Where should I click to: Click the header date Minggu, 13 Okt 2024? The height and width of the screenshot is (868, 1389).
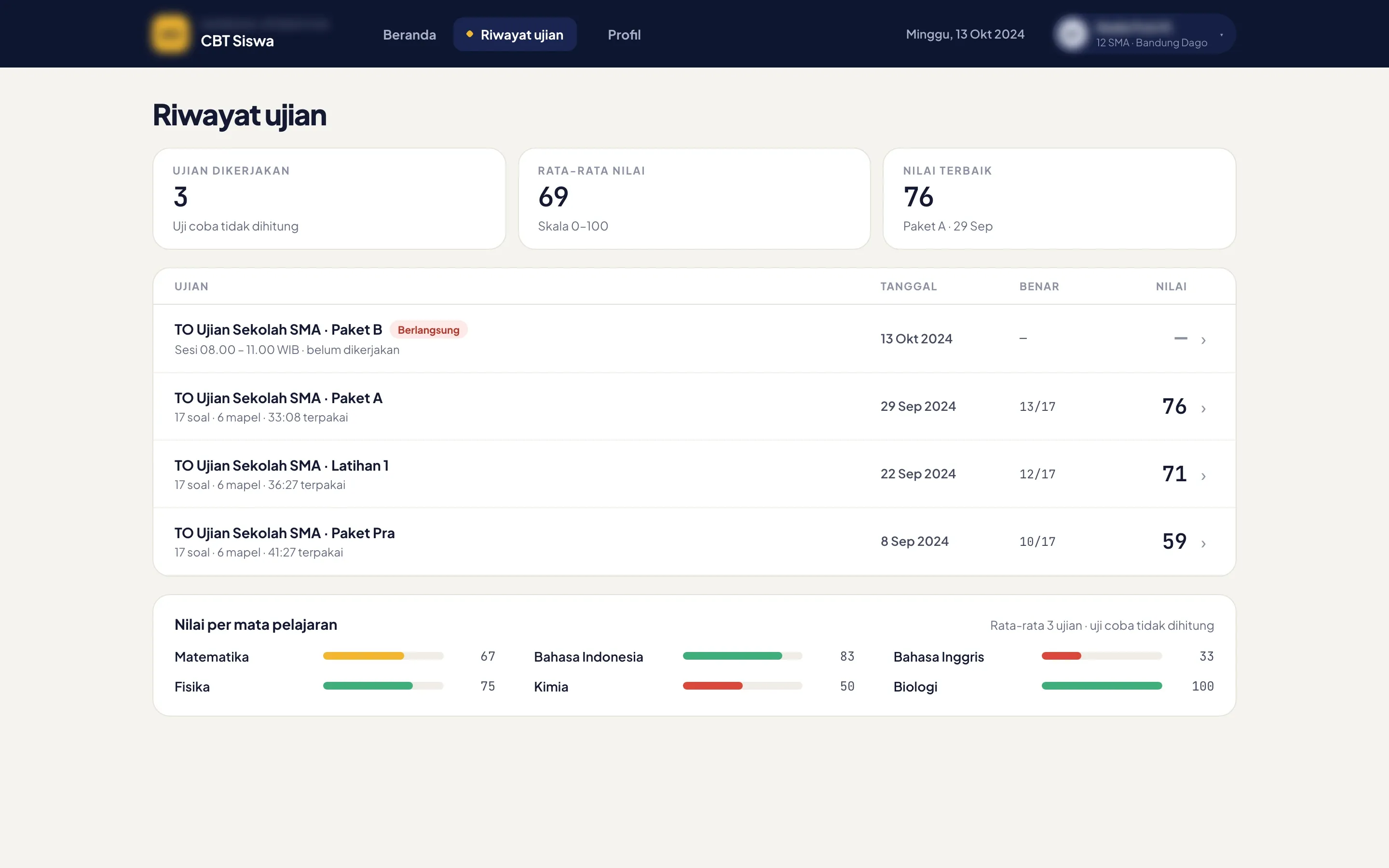(x=965, y=34)
